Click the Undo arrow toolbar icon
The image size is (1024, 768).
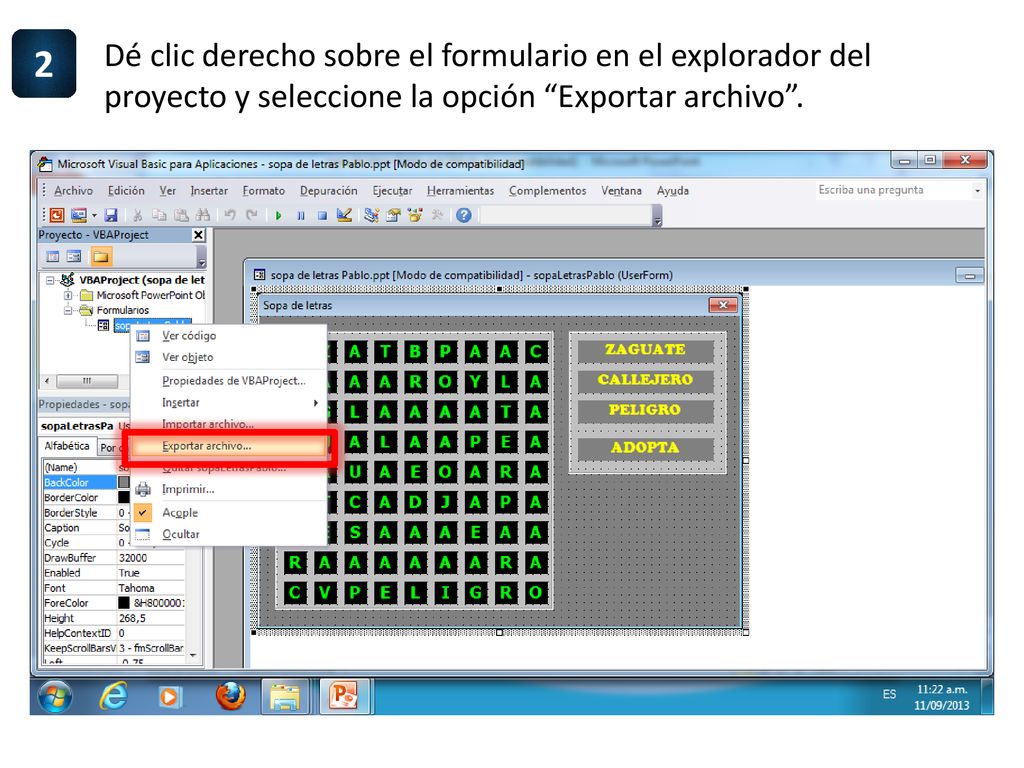[230, 215]
